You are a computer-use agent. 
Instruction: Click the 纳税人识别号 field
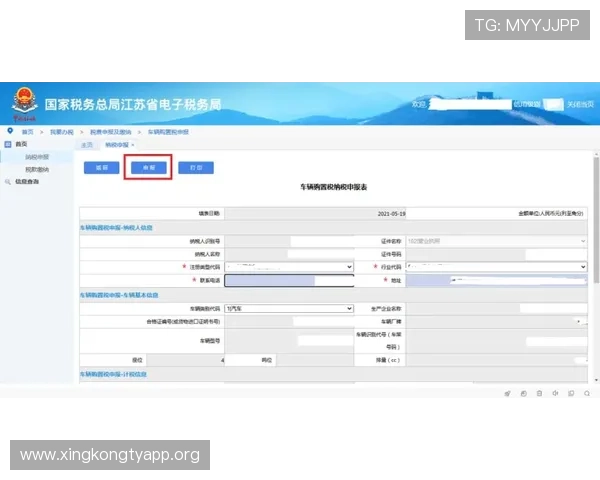(x=289, y=241)
